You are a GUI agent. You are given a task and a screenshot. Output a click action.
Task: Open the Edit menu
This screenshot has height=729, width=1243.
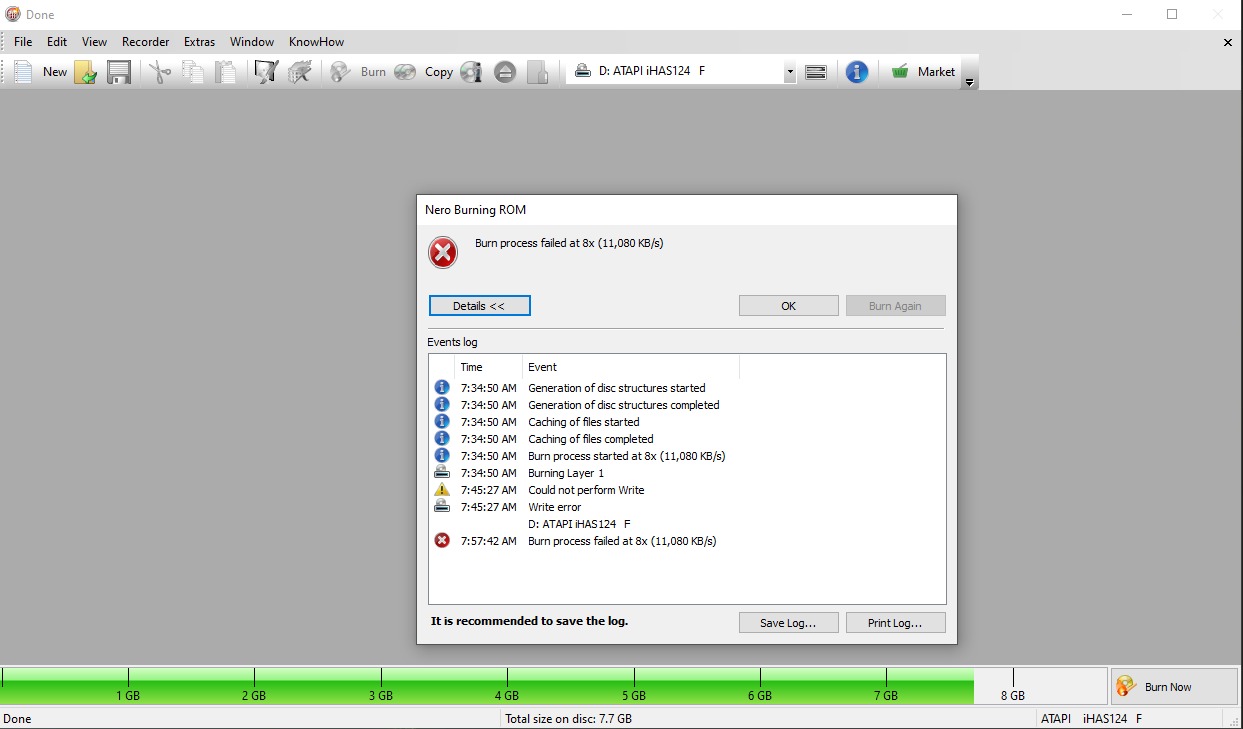pos(57,42)
